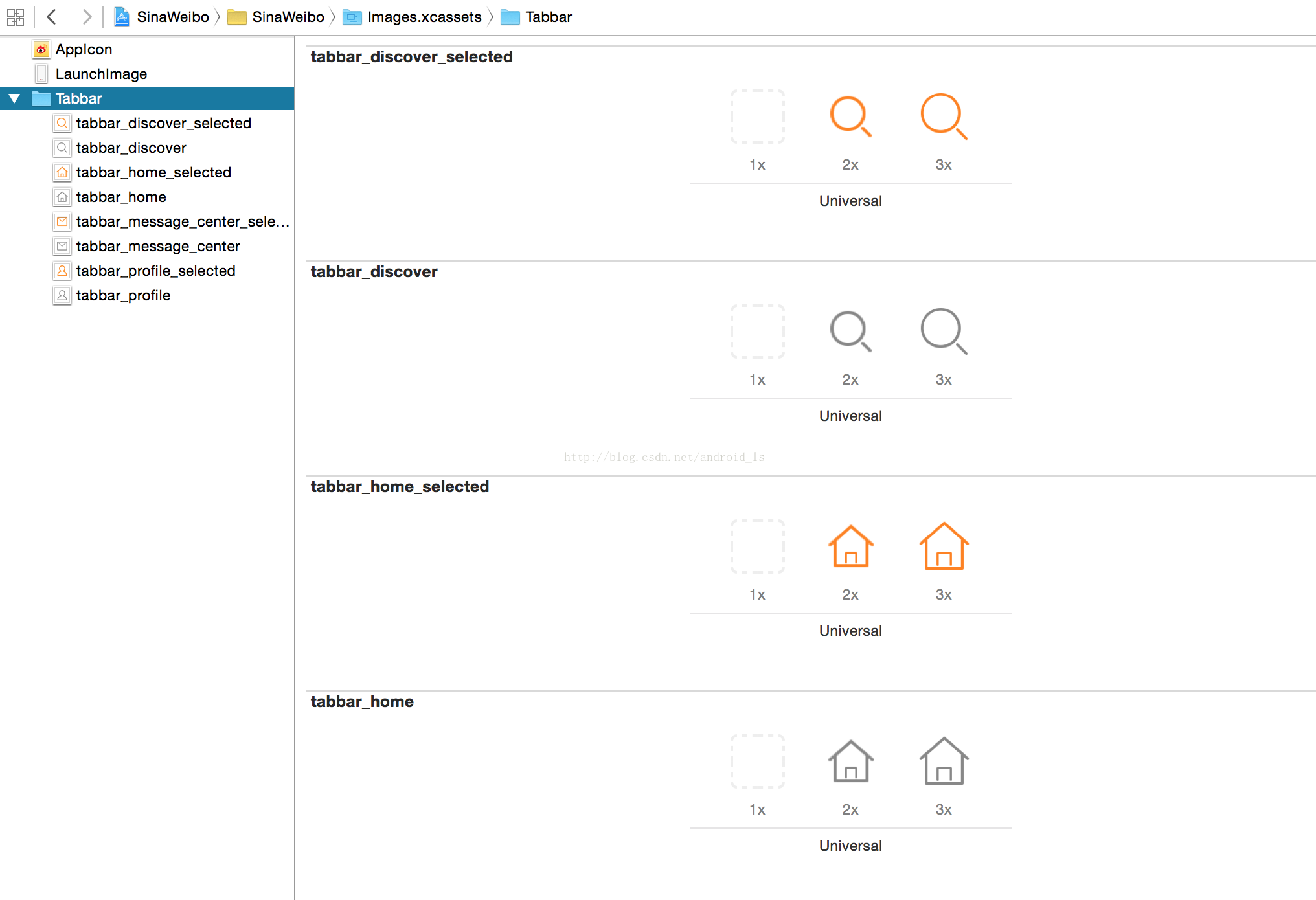1316x900 pixels.
Task: Click the LaunchImage phone icon
Action: click(x=41, y=74)
